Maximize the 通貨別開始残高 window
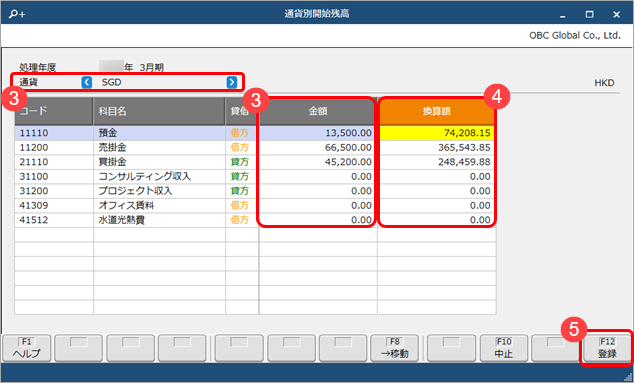This screenshot has width=634, height=383. point(590,15)
